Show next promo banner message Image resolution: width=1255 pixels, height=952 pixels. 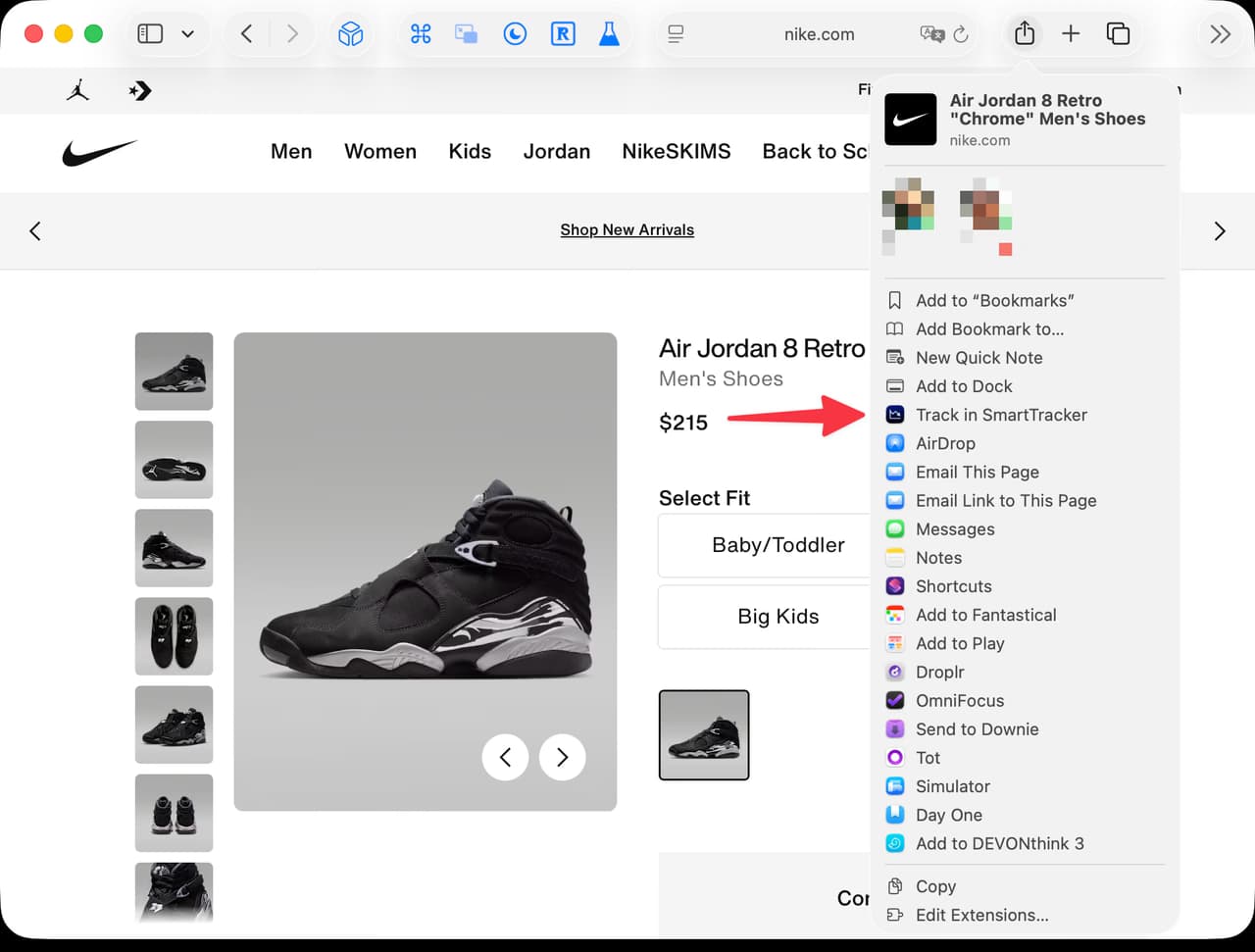coord(1220,231)
